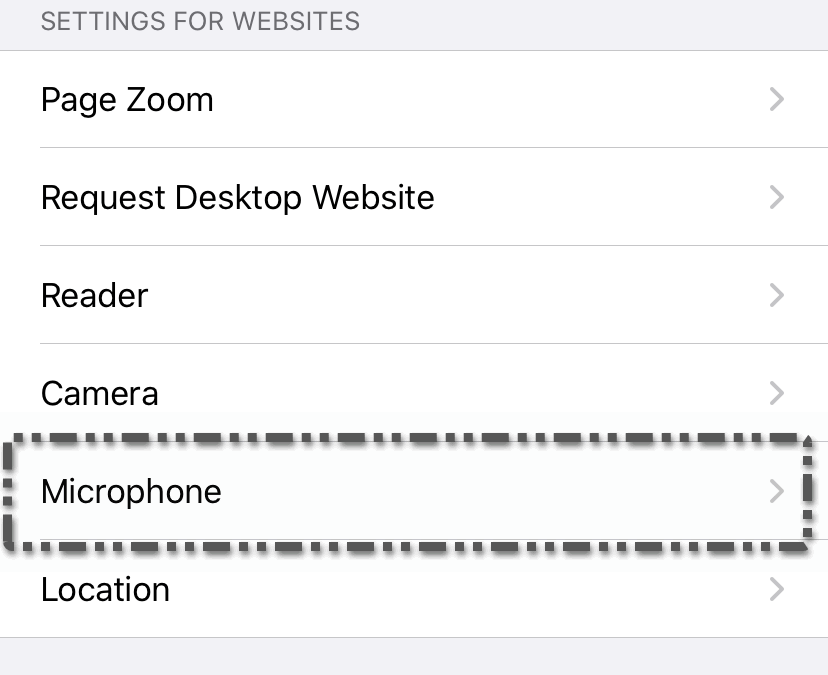Select the Location disclosure arrow
Image resolution: width=828 pixels, height=675 pixels.
point(776,589)
